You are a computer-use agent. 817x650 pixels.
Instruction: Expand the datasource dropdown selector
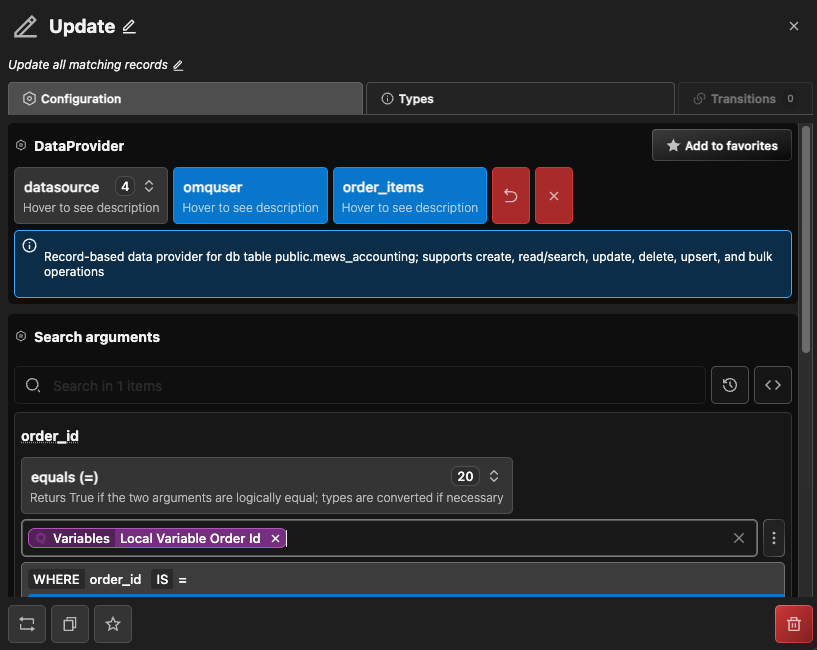click(x=149, y=186)
